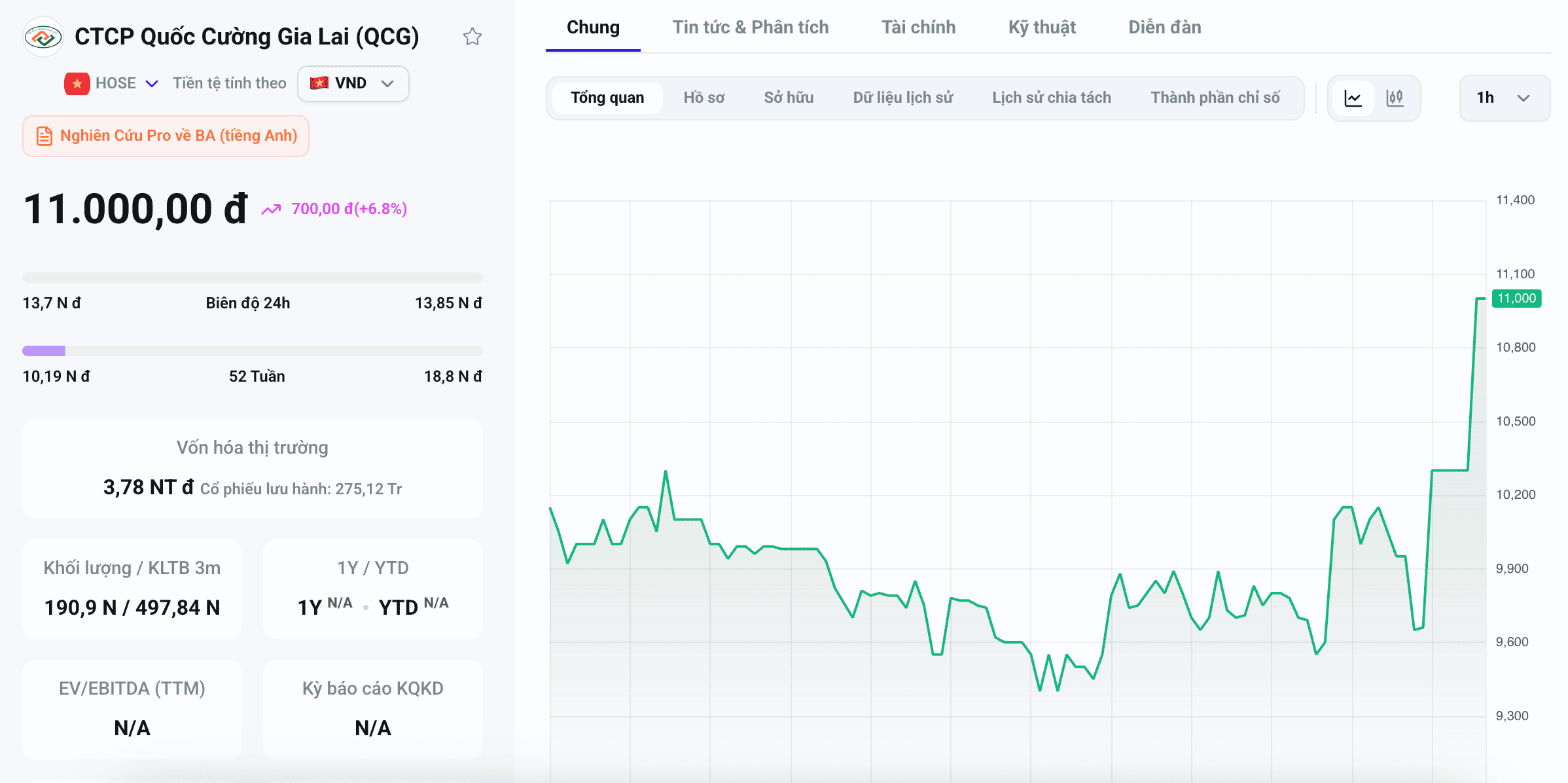Click the 11.000,00 đ price text
The image size is (1568, 783).
click(135, 209)
